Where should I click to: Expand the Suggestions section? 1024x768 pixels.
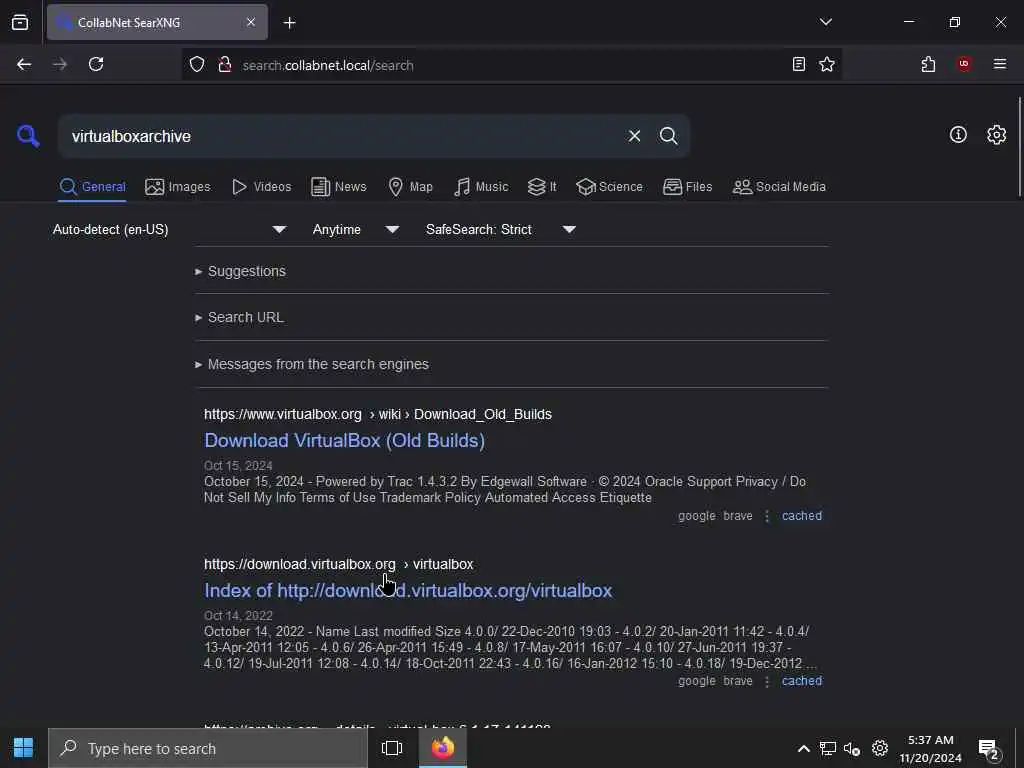(x=240, y=271)
